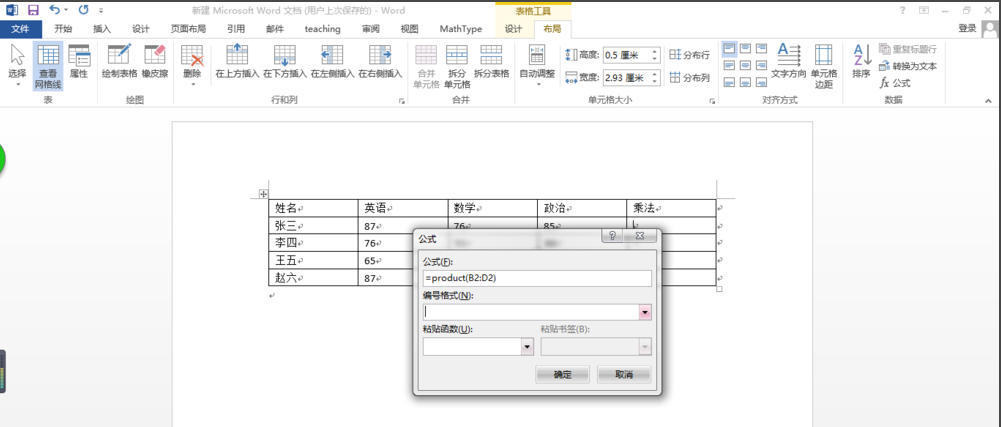1001x427 pixels.
Task: Click Ribbon Display Options icon
Action: (924, 10)
